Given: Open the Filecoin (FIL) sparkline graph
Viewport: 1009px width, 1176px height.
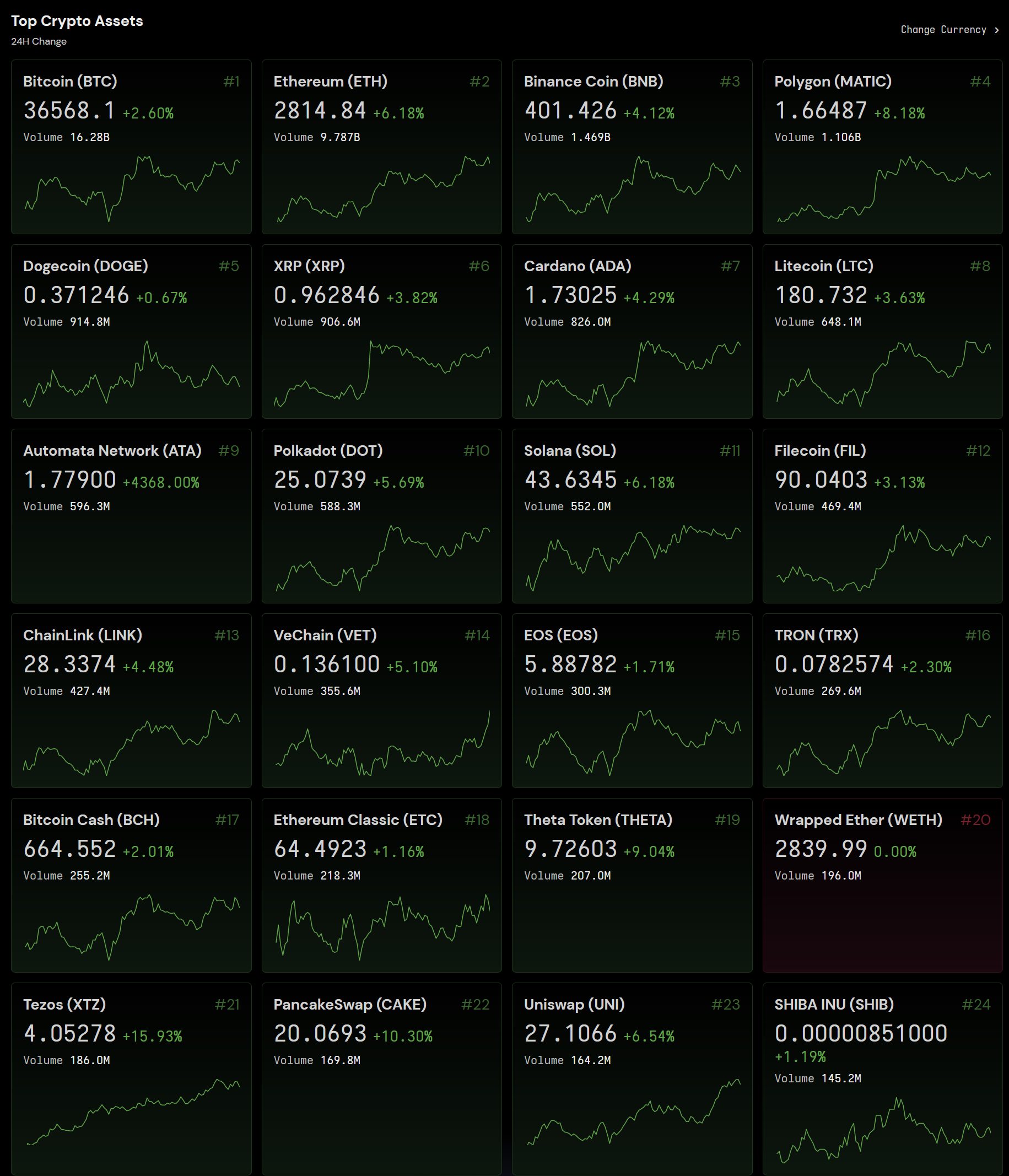Looking at the screenshot, I should coord(882,558).
